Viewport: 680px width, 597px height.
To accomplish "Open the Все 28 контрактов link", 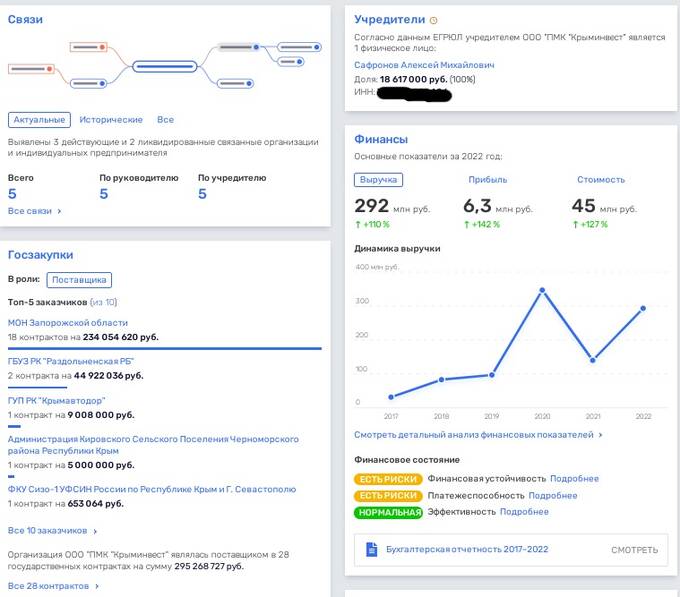I will tap(48, 586).
